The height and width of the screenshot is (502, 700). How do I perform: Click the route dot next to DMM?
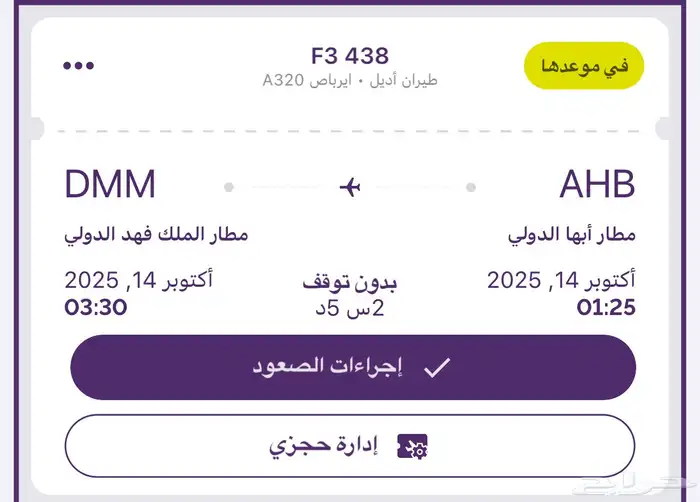point(229,187)
